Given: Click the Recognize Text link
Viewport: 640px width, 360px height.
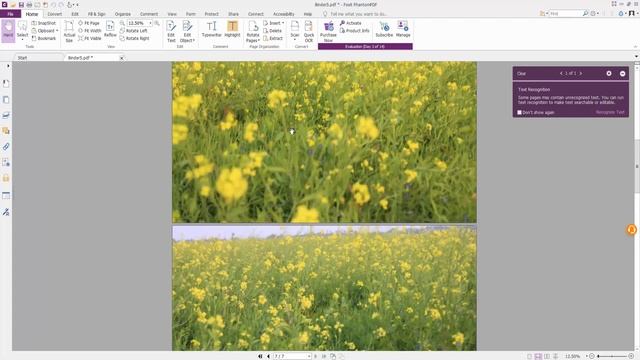Looking at the screenshot, I should [610, 112].
